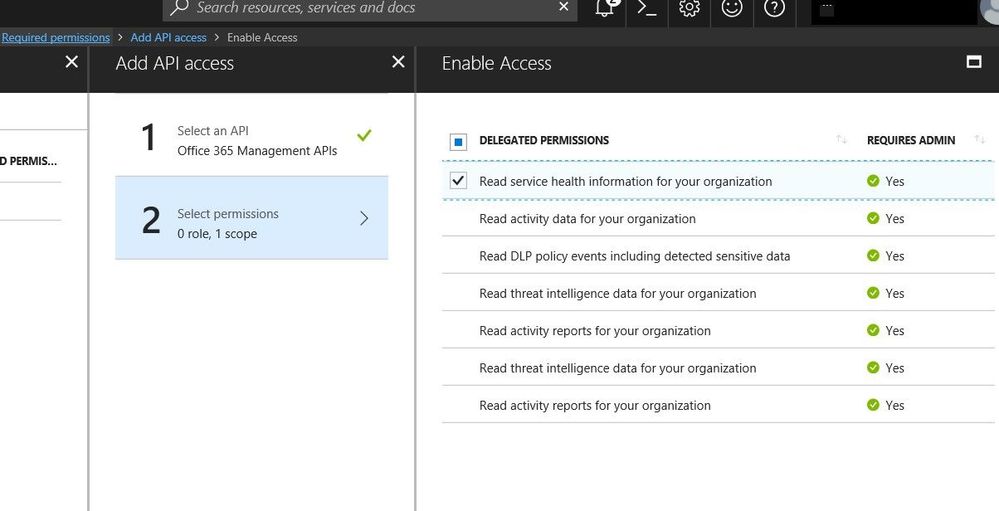Uncheck Read service health information permission
The height and width of the screenshot is (511, 999).
[458, 181]
